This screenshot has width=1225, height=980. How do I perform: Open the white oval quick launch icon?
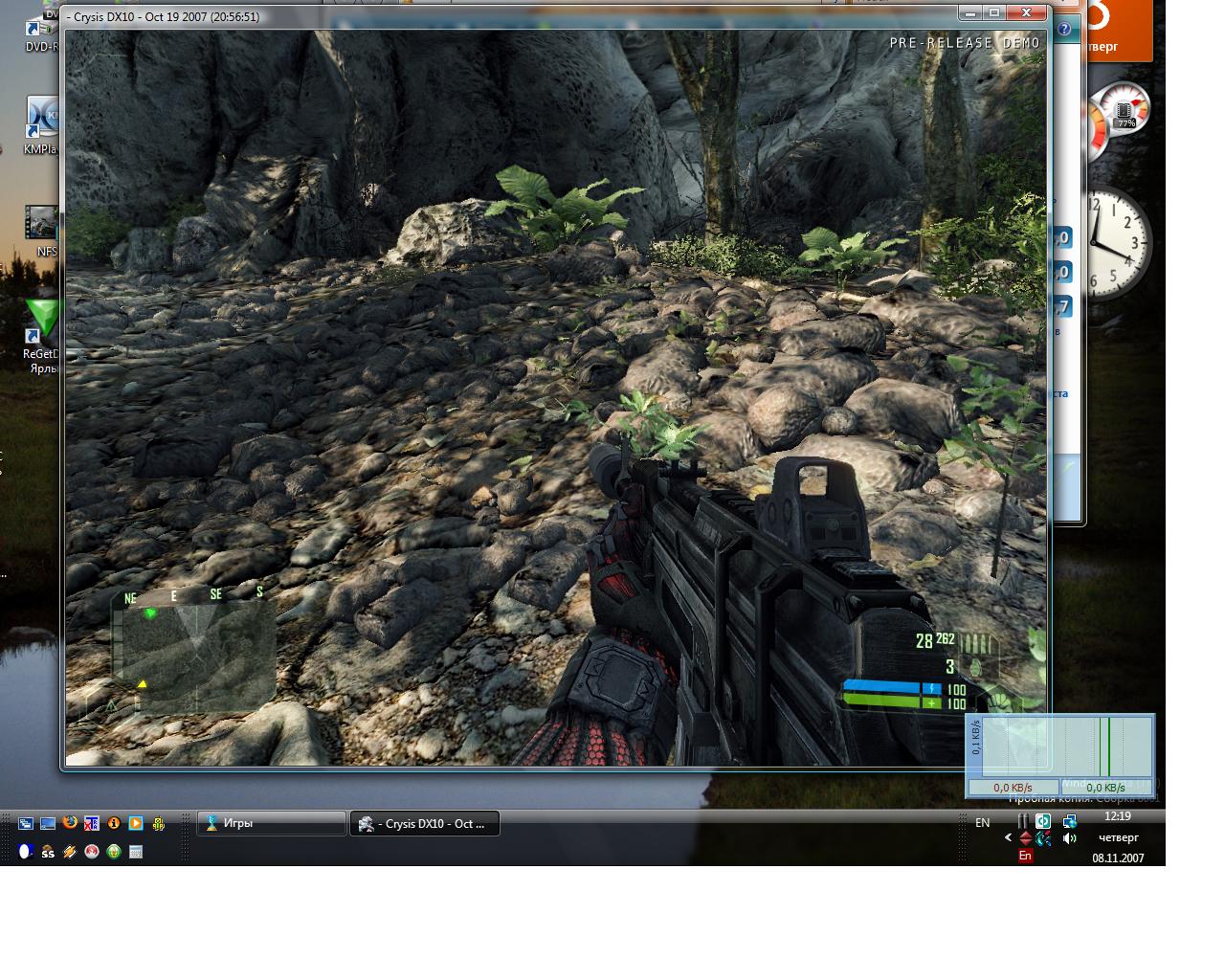coord(26,852)
